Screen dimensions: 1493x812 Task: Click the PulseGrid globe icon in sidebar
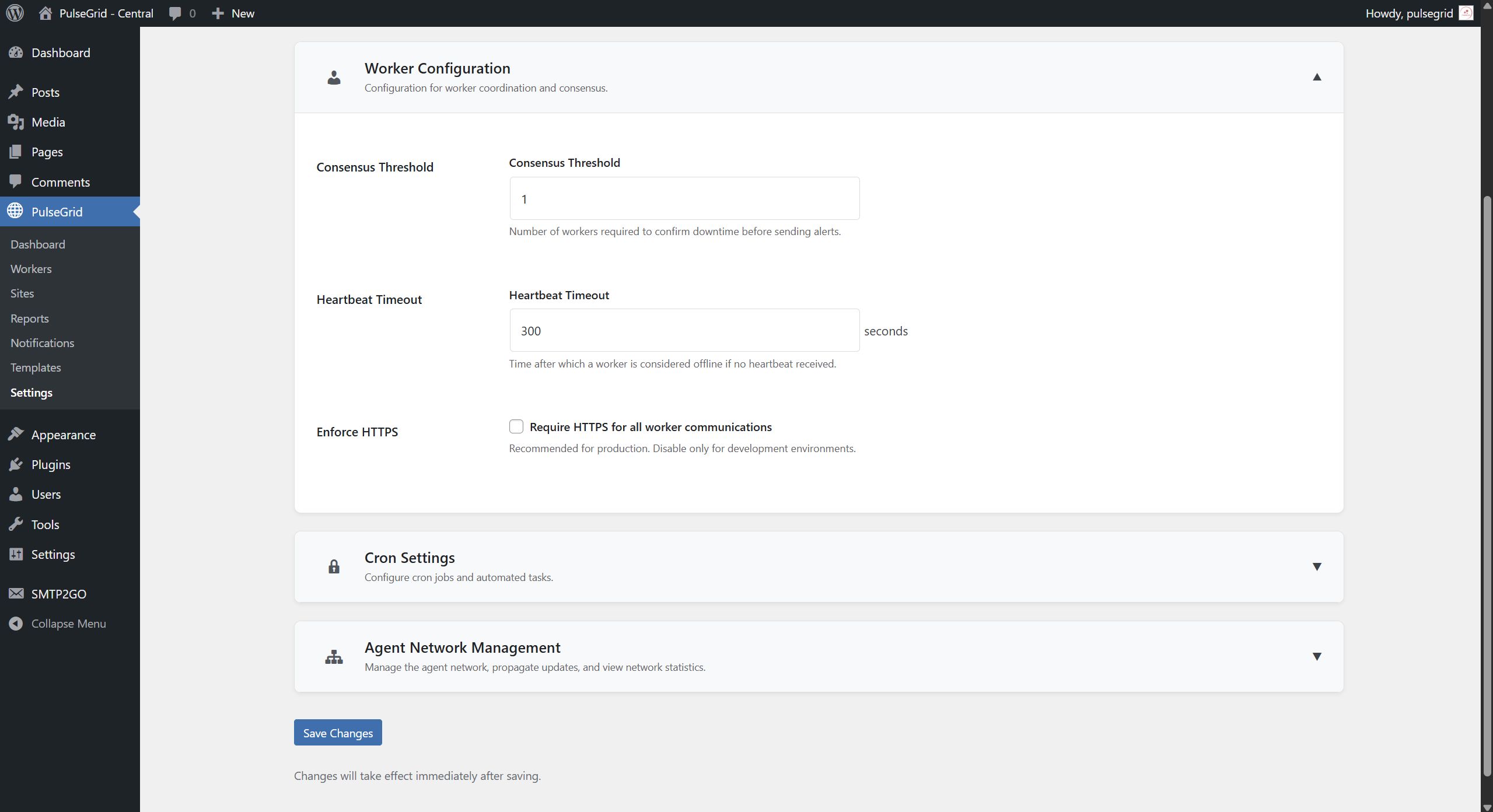[x=15, y=211]
